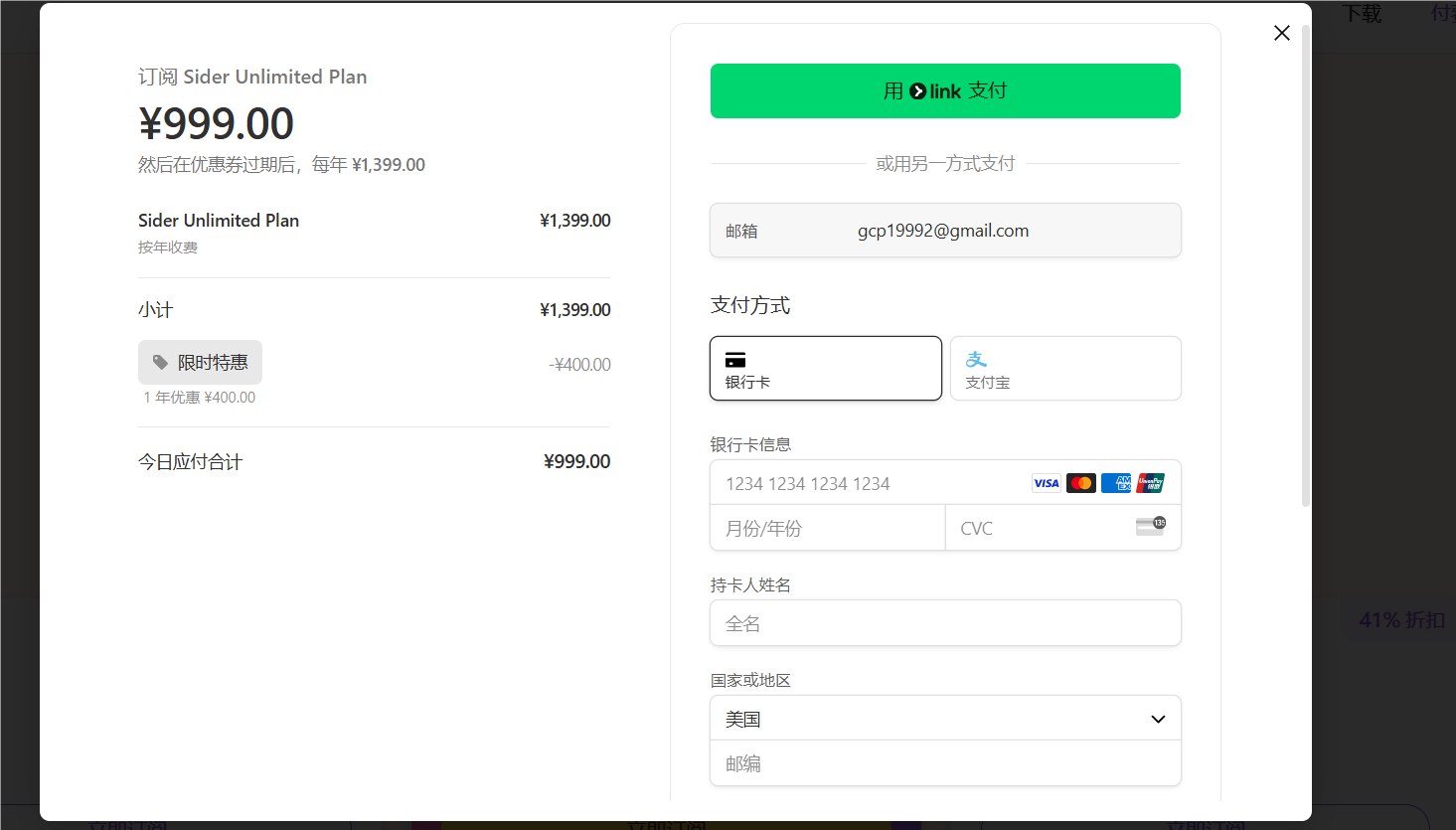Select the 支付宝 payment method

coord(1065,368)
